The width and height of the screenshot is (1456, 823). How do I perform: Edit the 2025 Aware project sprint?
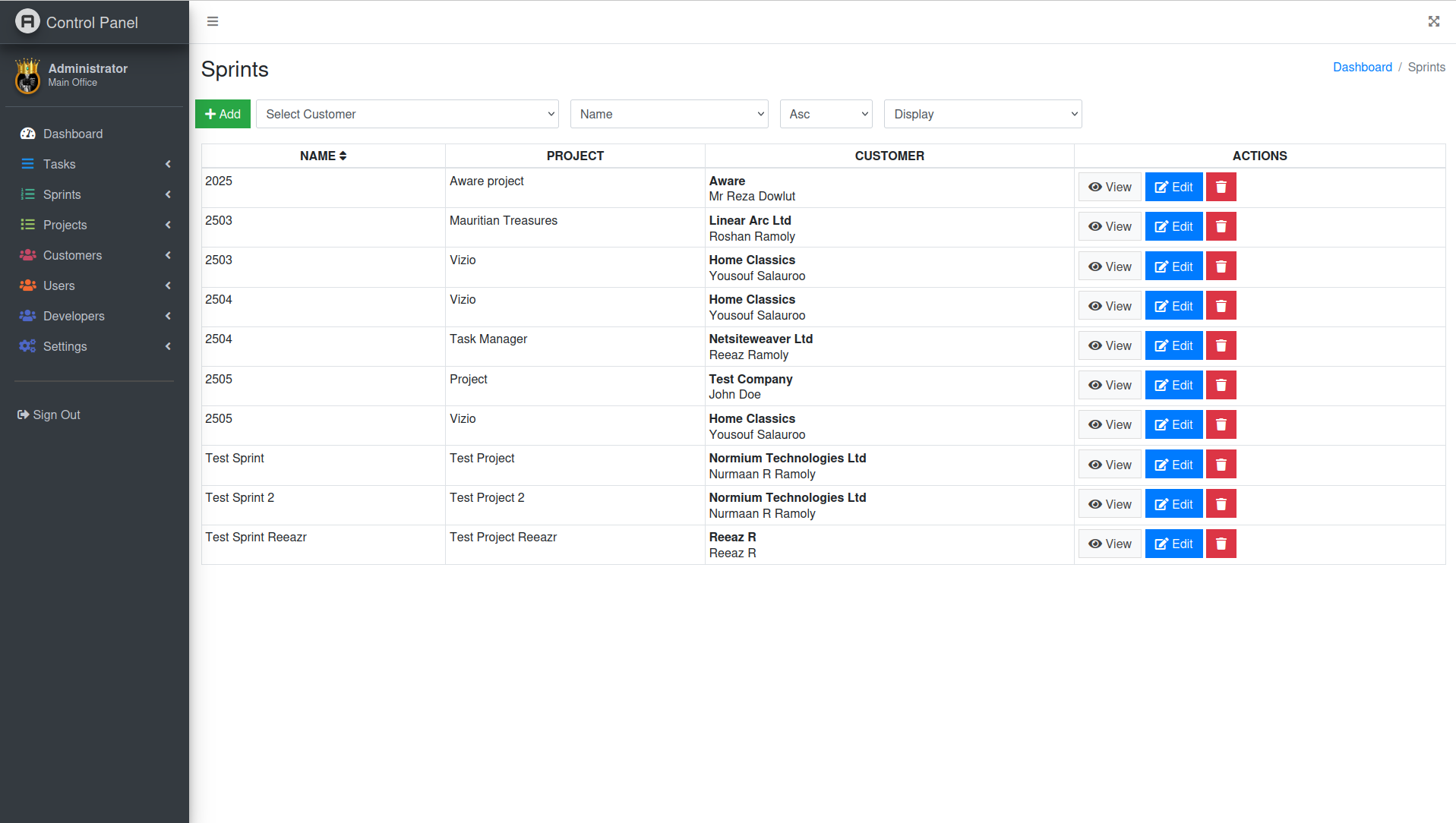click(1173, 187)
